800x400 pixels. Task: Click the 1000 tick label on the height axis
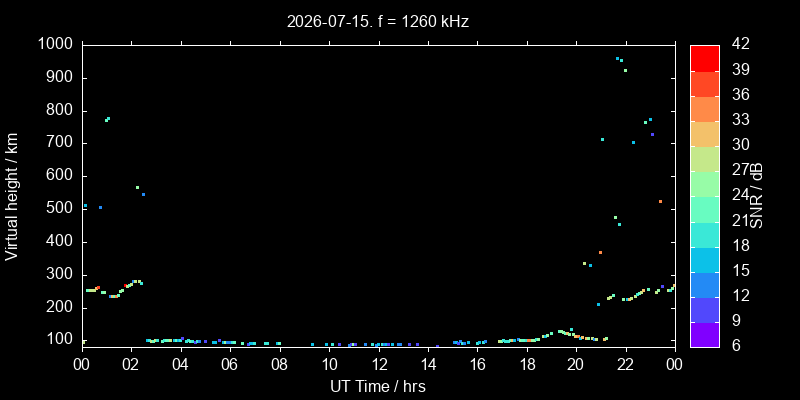58,45
